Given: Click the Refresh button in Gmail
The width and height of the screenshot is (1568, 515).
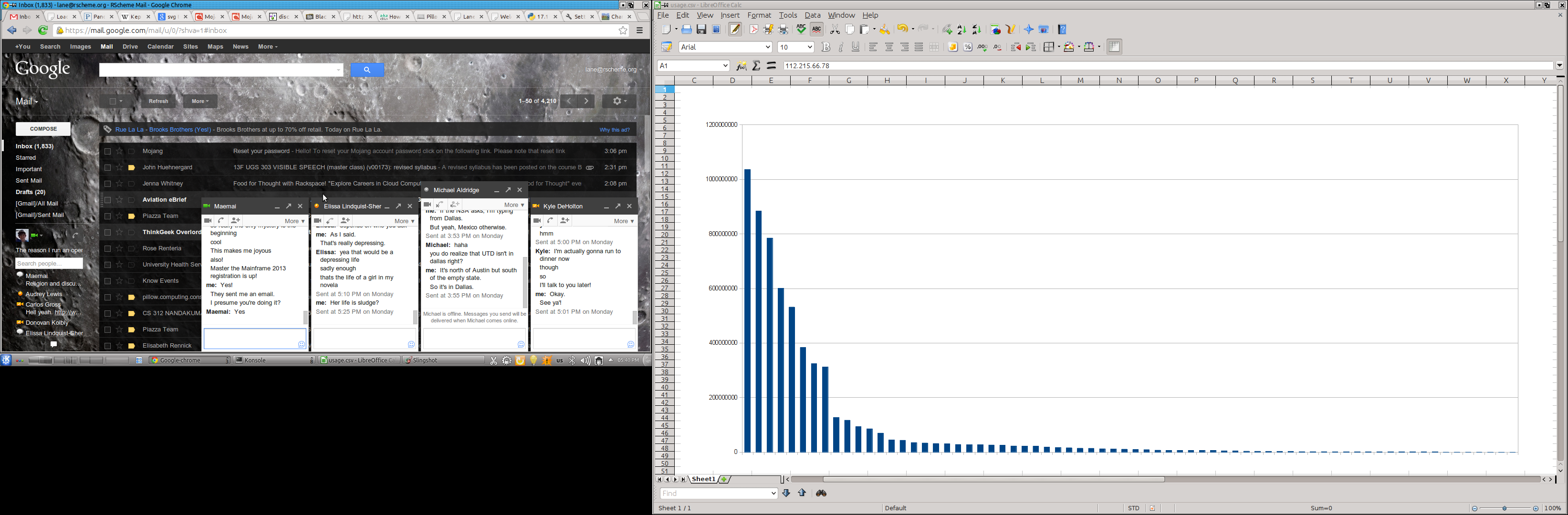Looking at the screenshot, I should pyautogui.click(x=158, y=102).
